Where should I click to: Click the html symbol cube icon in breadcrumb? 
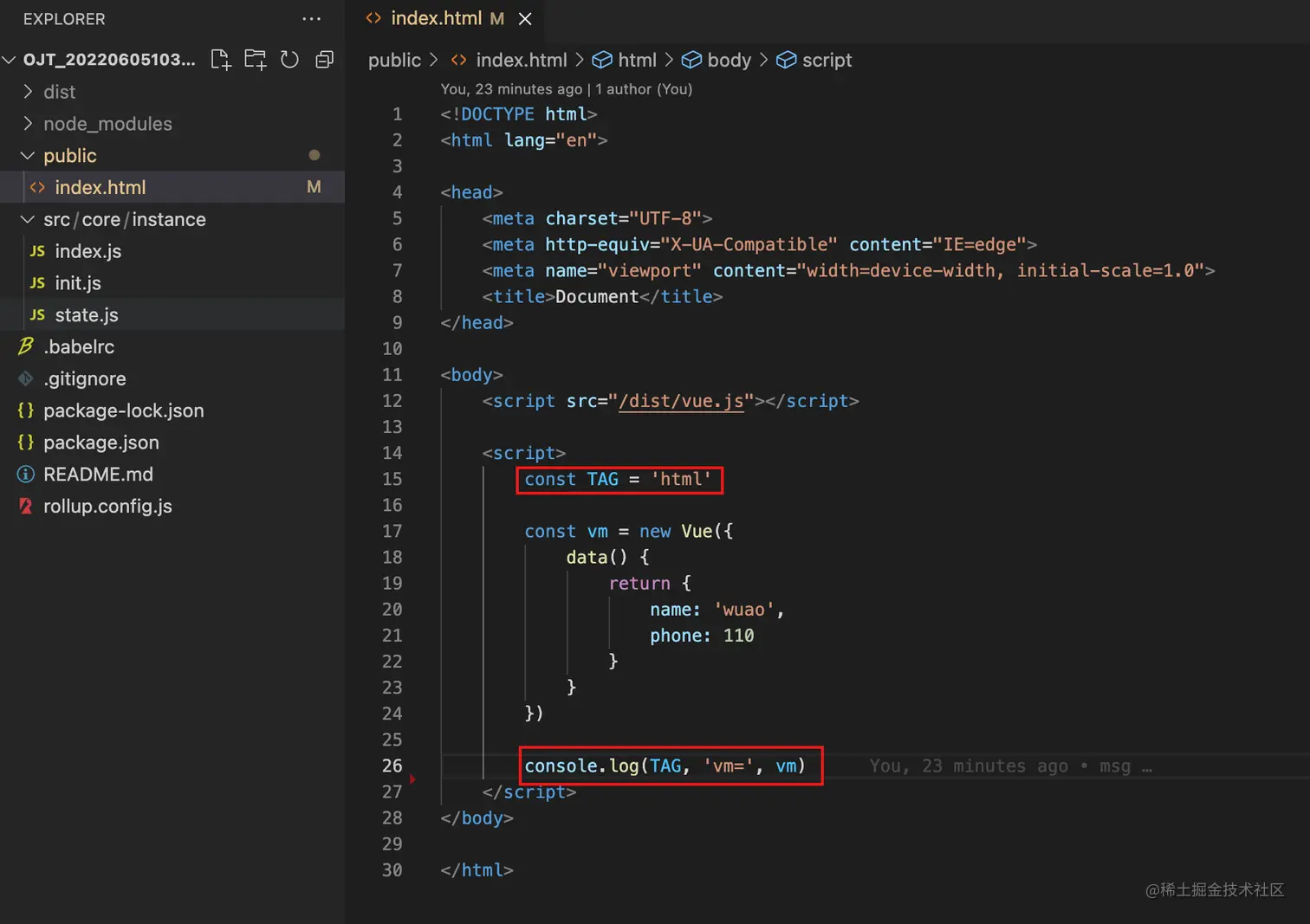(x=602, y=60)
